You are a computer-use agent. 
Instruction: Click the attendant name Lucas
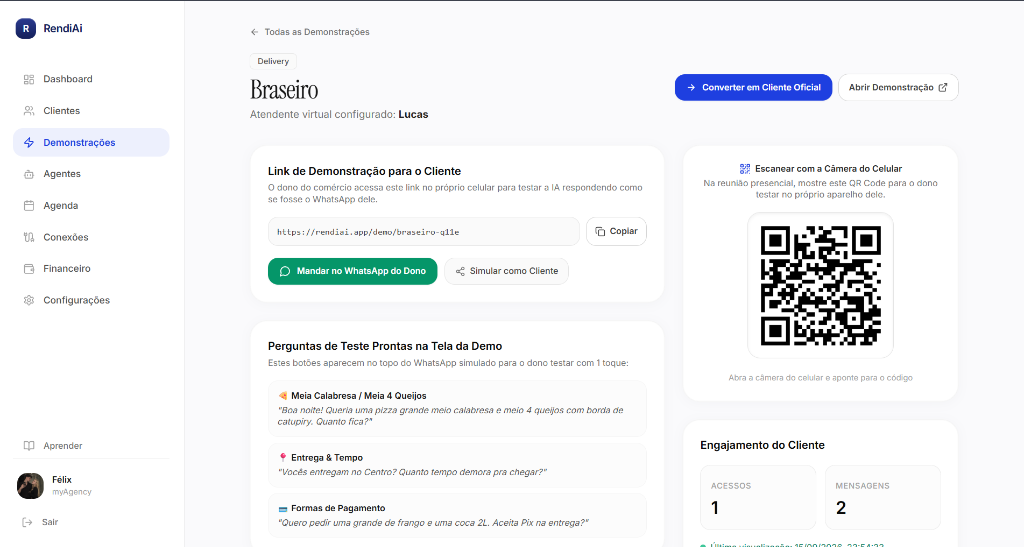tap(413, 115)
